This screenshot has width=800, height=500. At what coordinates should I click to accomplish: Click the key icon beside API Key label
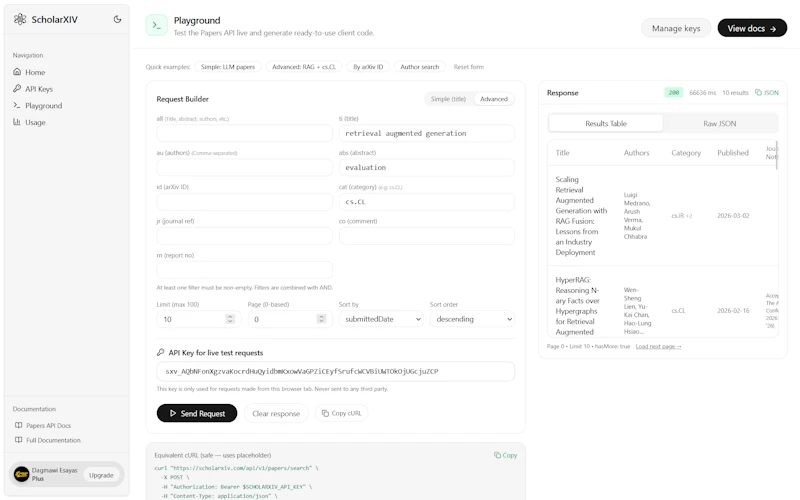[161, 353]
